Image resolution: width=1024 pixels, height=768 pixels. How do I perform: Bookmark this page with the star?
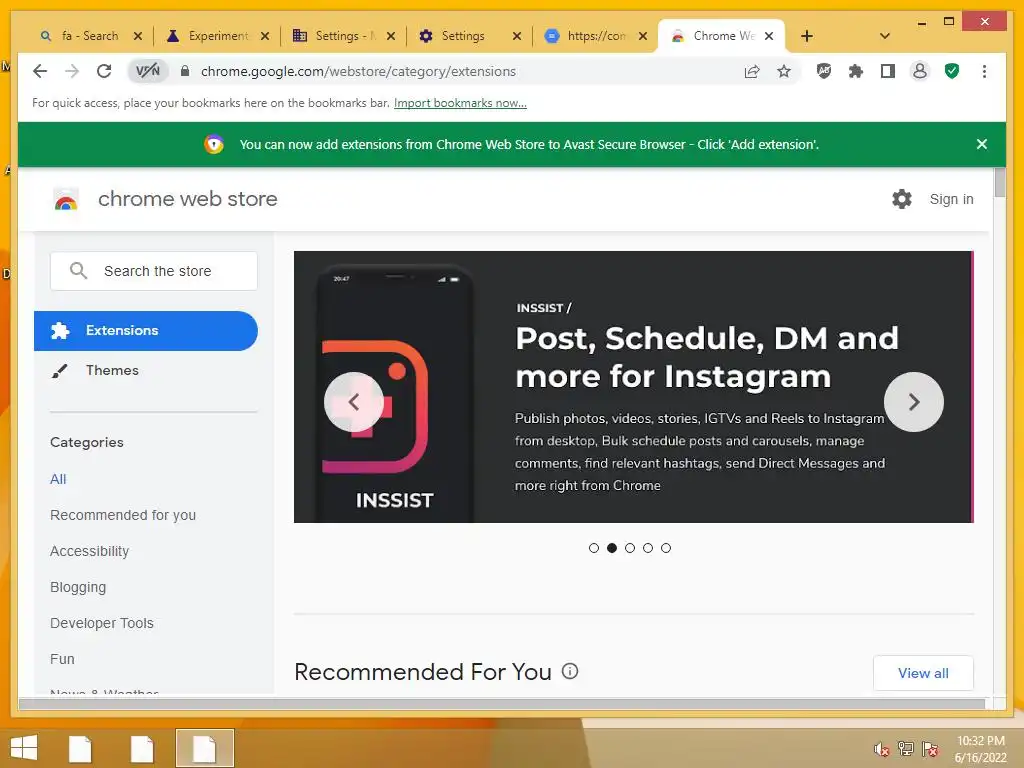point(784,71)
